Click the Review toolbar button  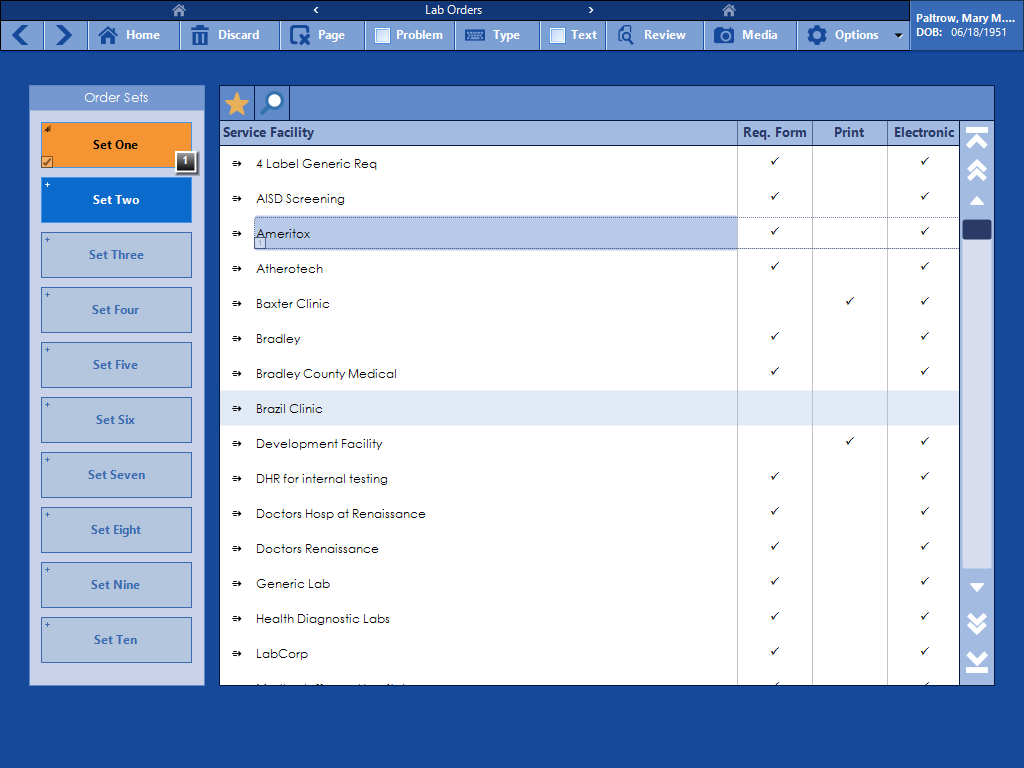click(x=652, y=35)
